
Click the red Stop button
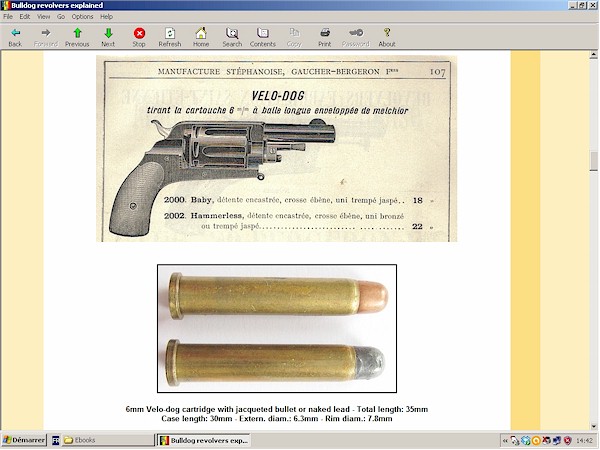[x=139, y=37]
